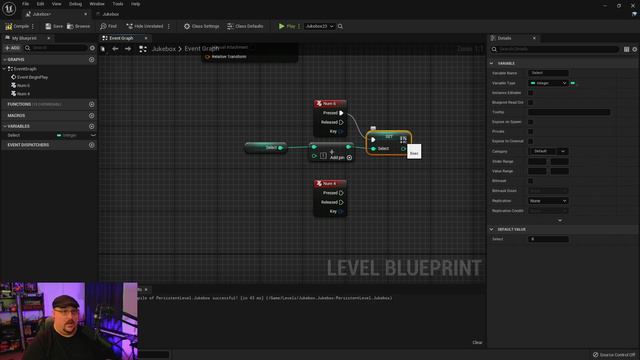The width and height of the screenshot is (640, 360).
Task: Open the Compile options menu dots
Action: (x=33, y=26)
